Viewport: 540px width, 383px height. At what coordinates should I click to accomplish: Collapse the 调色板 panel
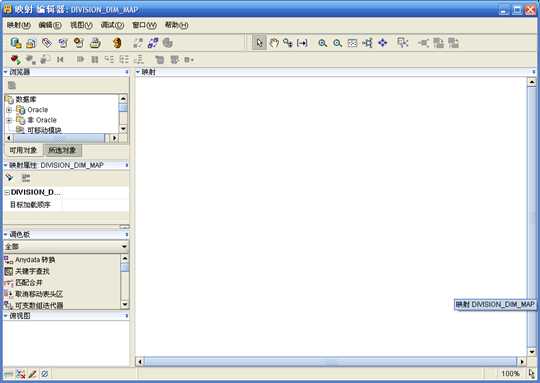click(6, 235)
